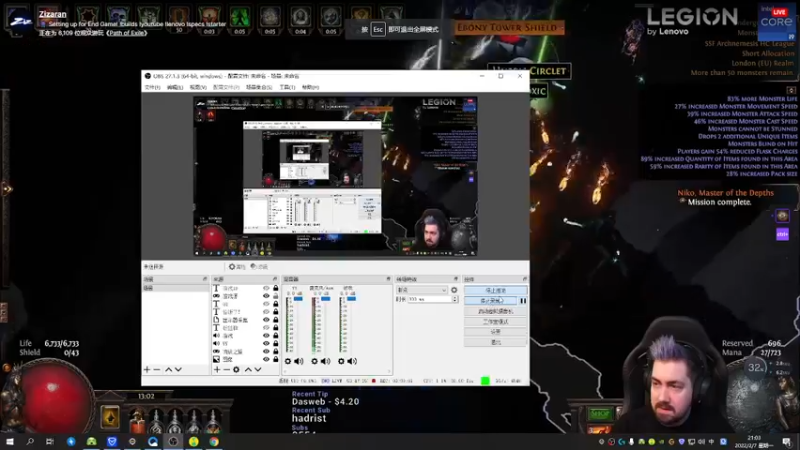
Task: Pause recording with the pause icon
Action: pyautogui.click(x=523, y=301)
